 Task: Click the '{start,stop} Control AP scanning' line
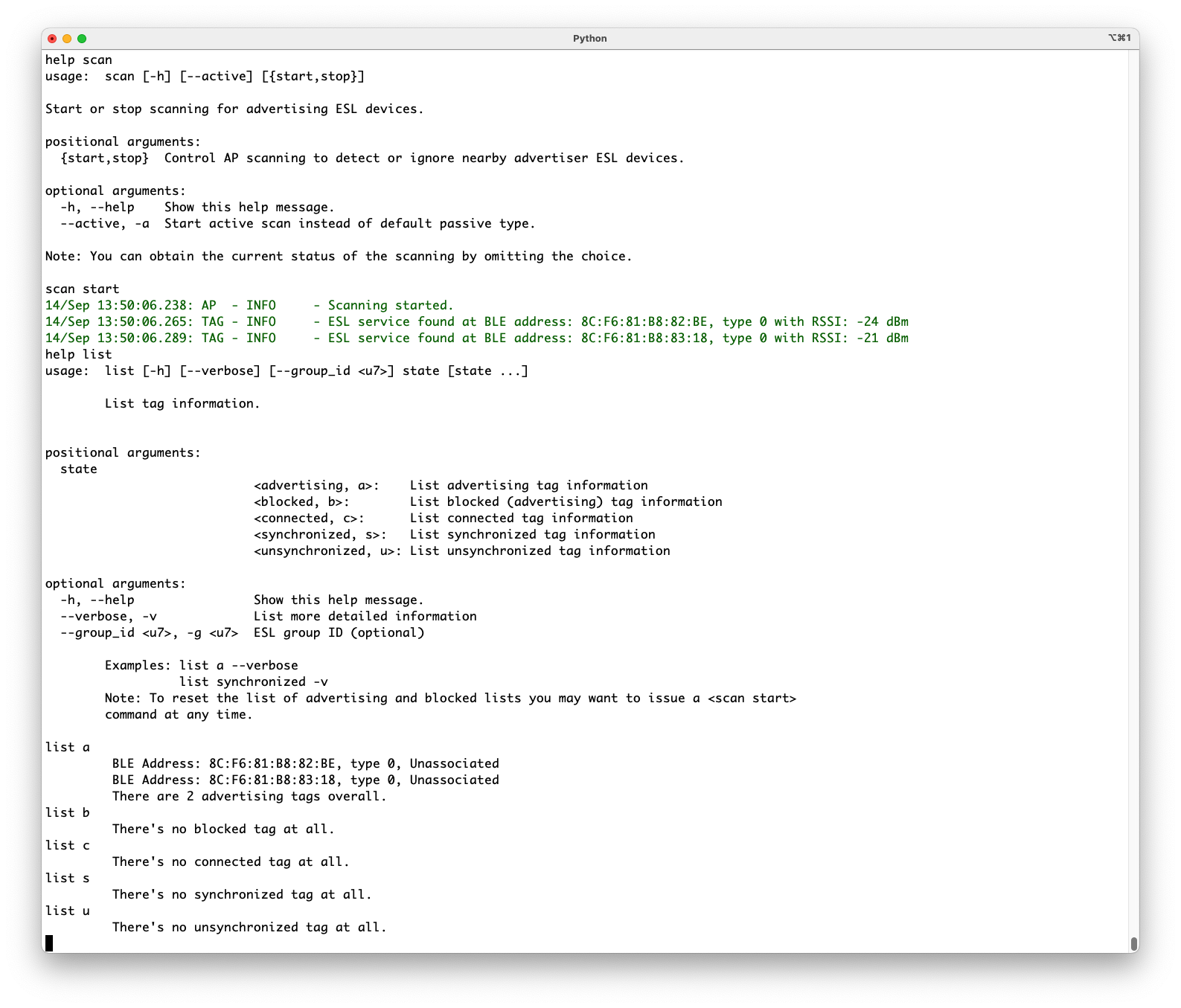tap(372, 158)
